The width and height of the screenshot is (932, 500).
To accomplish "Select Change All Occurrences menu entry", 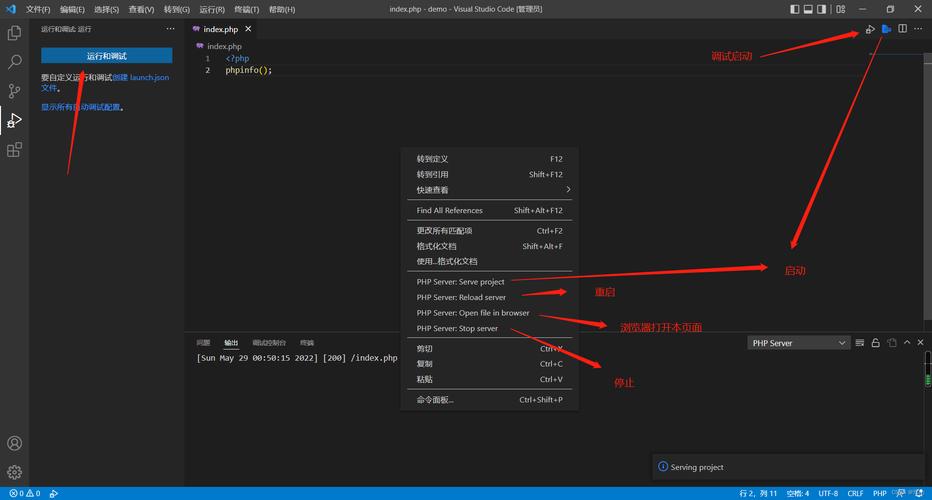I will 490,231.
